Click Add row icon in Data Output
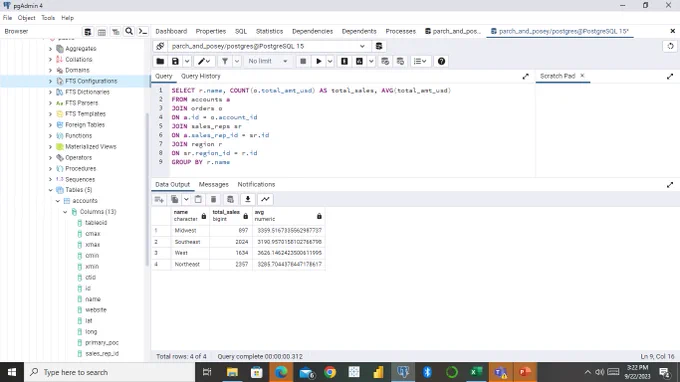The image size is (680, 382). point(159,199)
